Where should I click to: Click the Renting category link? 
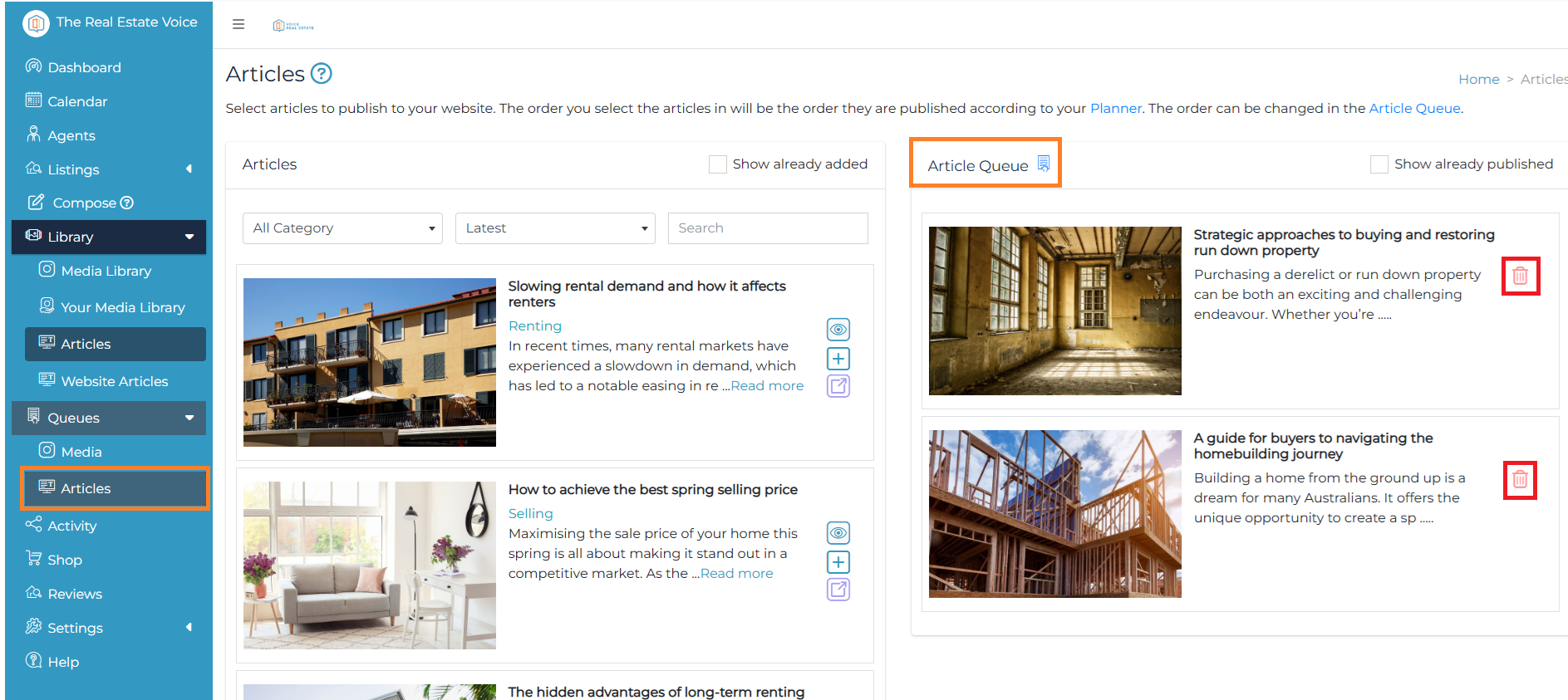(535, 326)
